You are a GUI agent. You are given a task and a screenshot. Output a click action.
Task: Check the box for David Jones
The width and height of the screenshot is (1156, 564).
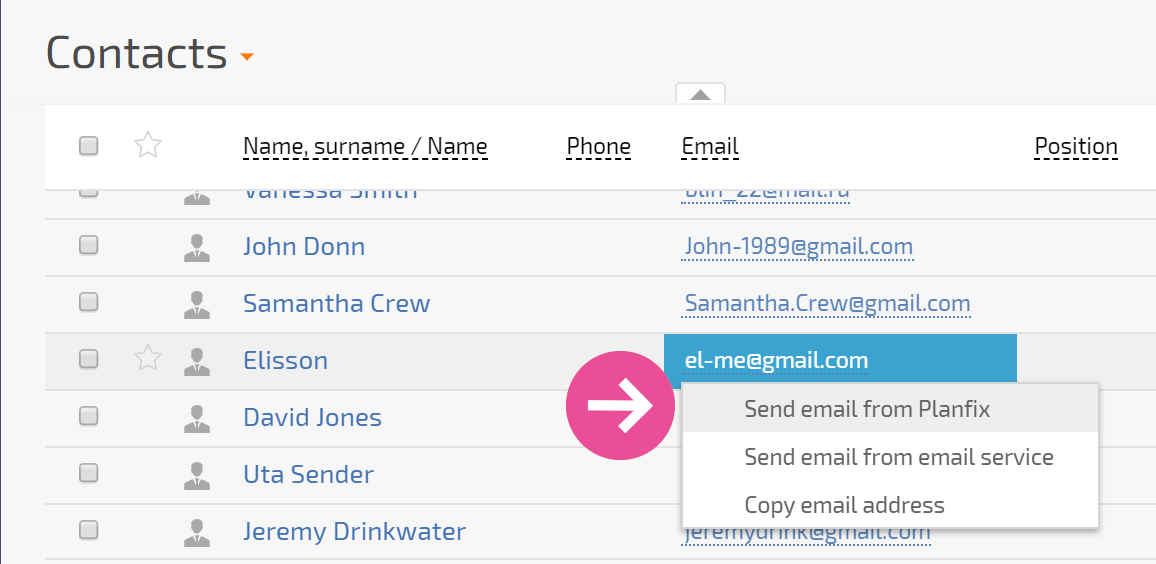(x=88, y=416)
